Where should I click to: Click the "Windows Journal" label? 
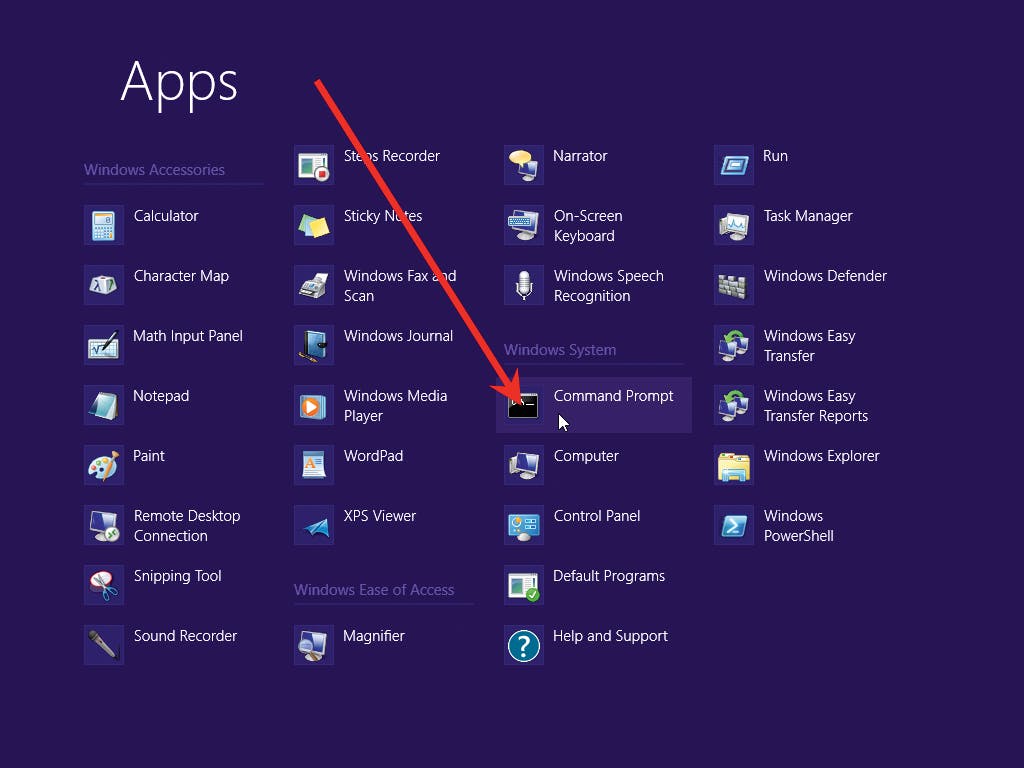[x=398, y=336]
